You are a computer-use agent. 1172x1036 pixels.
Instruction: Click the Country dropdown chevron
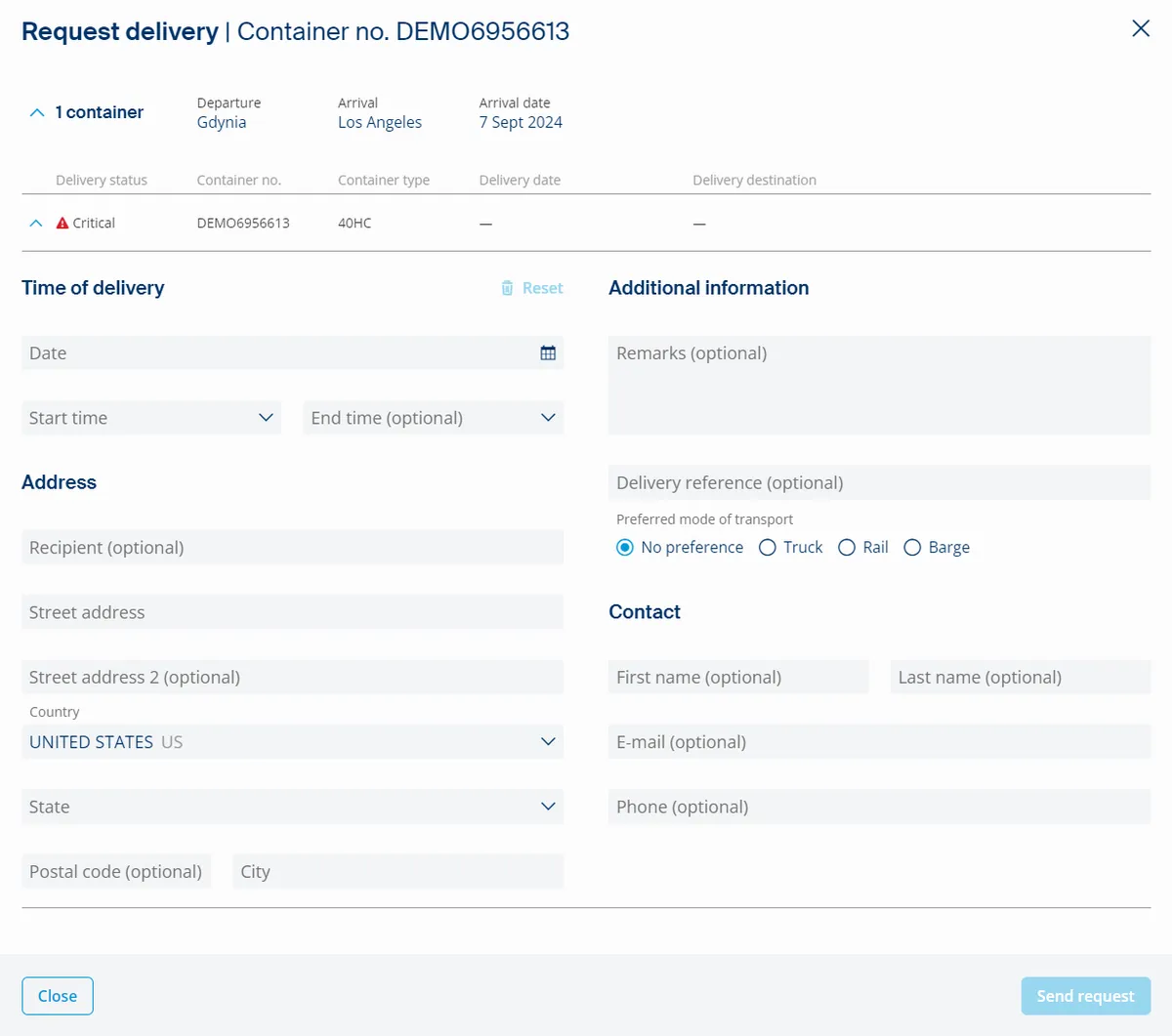548,741
